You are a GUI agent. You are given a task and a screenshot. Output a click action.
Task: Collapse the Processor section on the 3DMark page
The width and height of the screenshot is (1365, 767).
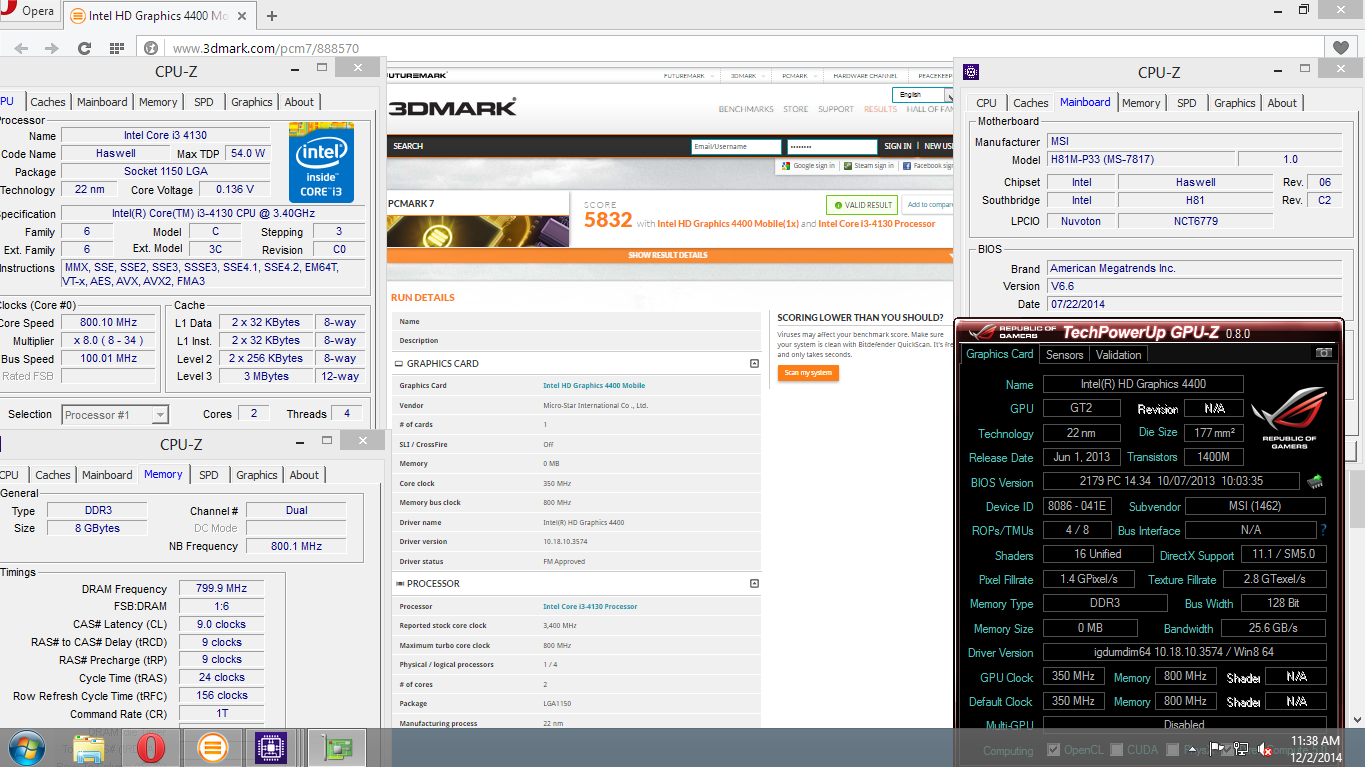(x=754, y=584)
